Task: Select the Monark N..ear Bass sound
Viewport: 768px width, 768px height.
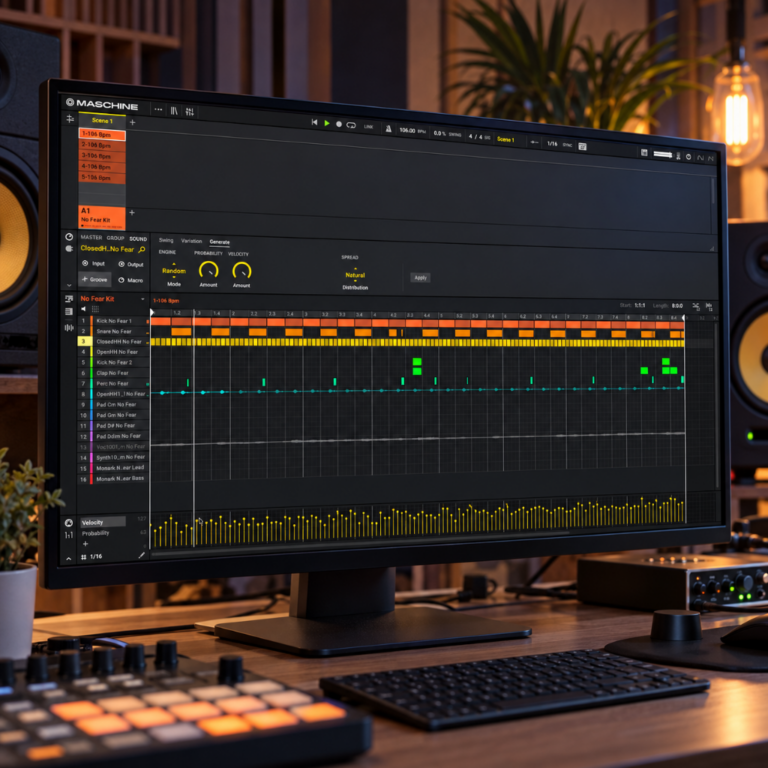Action: pyautogui.click(x=113, y=479)
